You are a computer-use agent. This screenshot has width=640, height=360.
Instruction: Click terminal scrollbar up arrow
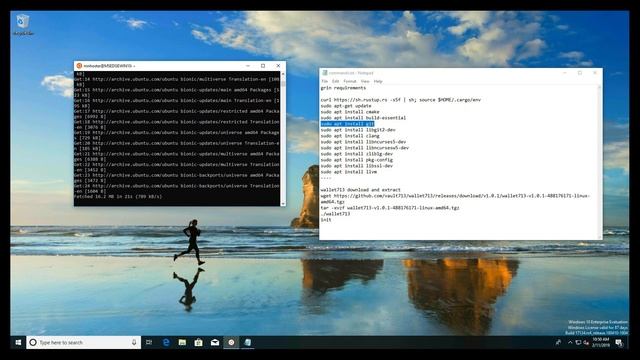pyautogui.click(x=283, y=74)
